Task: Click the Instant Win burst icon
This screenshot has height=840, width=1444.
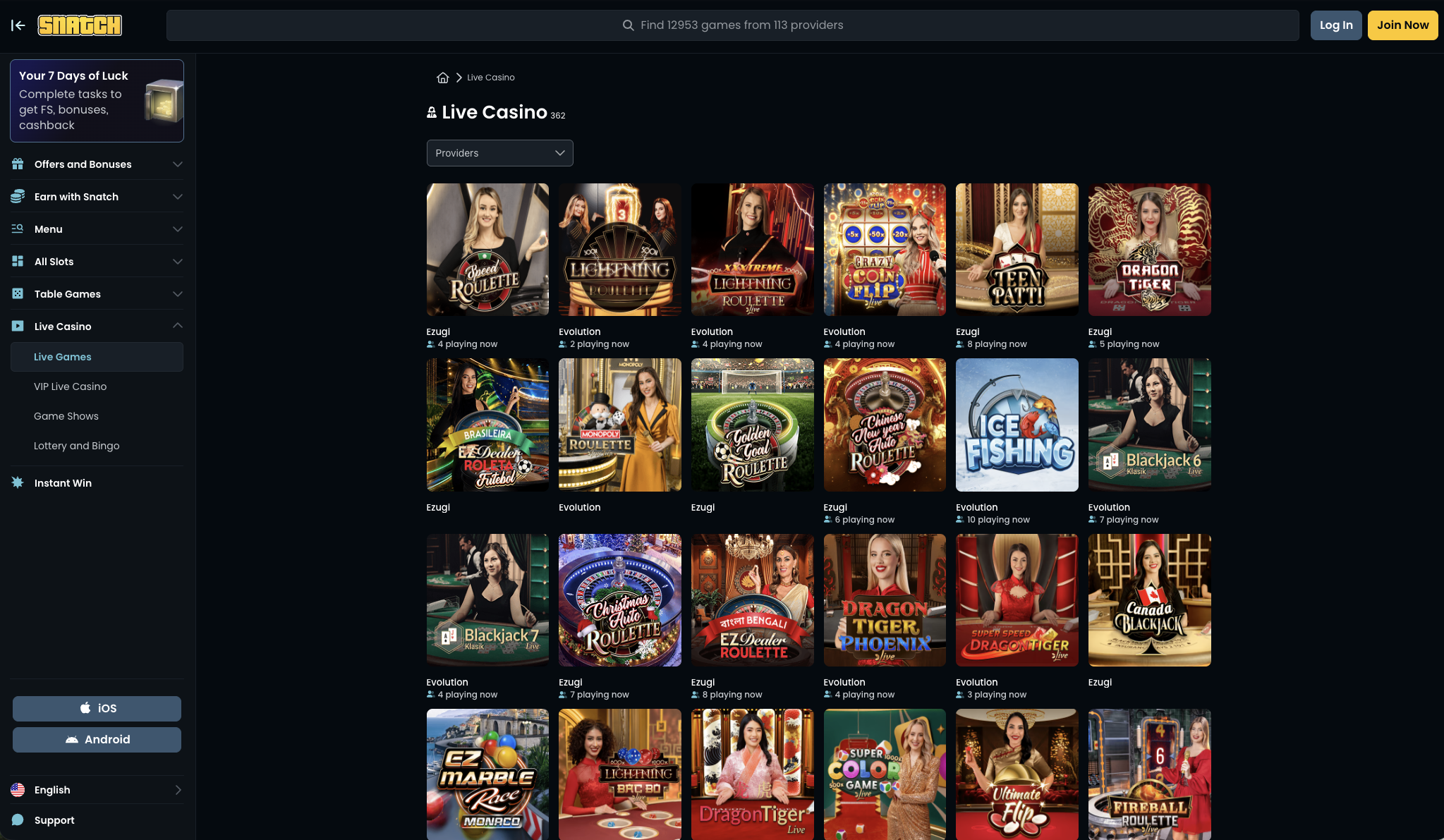Action: (18, 483)
